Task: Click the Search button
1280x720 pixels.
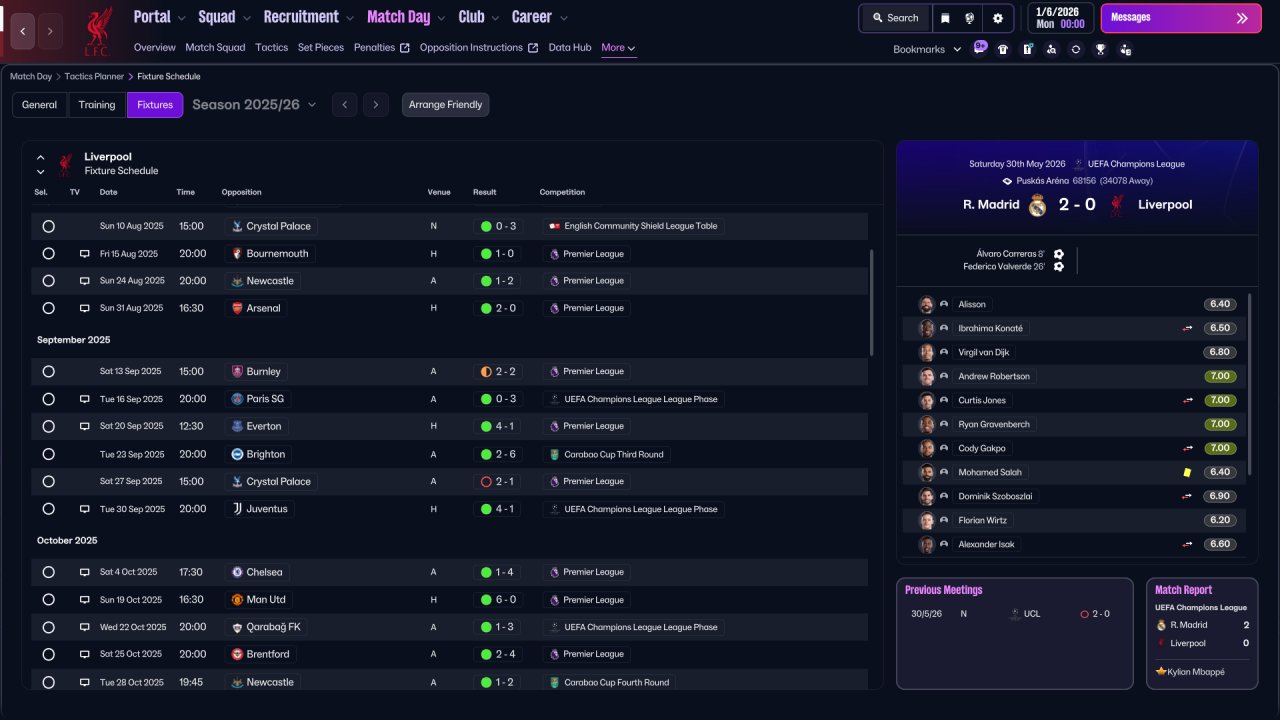Action: click(895, 18)
